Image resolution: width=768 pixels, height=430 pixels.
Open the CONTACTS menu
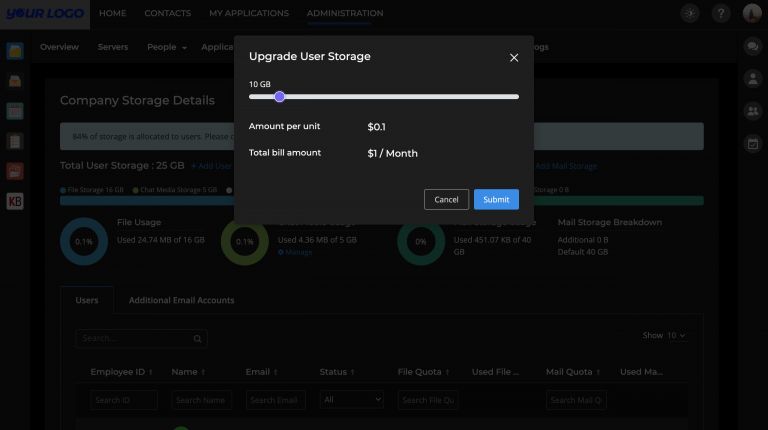click(168, 13)
